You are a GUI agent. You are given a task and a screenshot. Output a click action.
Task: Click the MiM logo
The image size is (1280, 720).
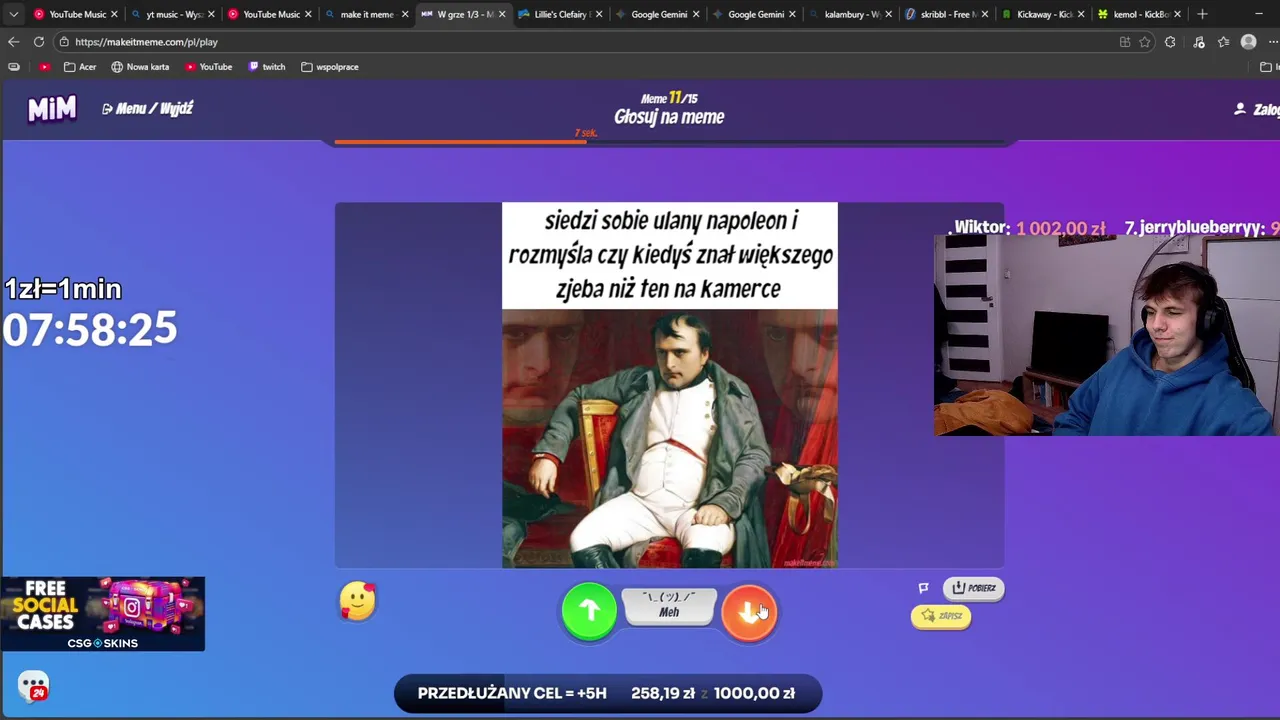point(52,109)
